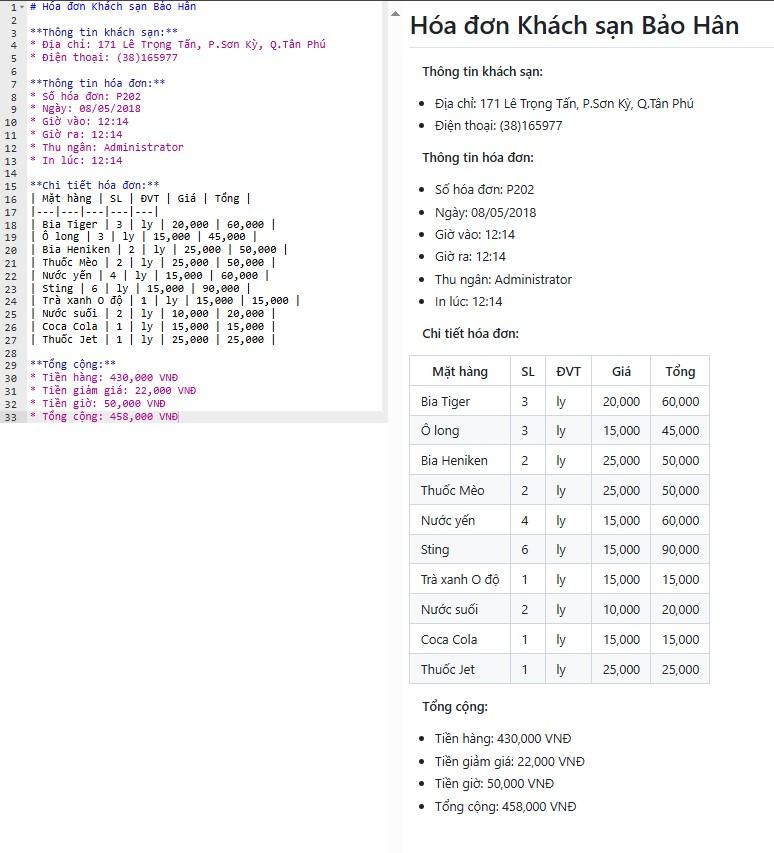Image resolution: width=774 pixels, height=853 pixels.
Task: Click preview bold text 'Thông tin khách sạn:'
Action: pyautogui.click(x=482, y=72)
